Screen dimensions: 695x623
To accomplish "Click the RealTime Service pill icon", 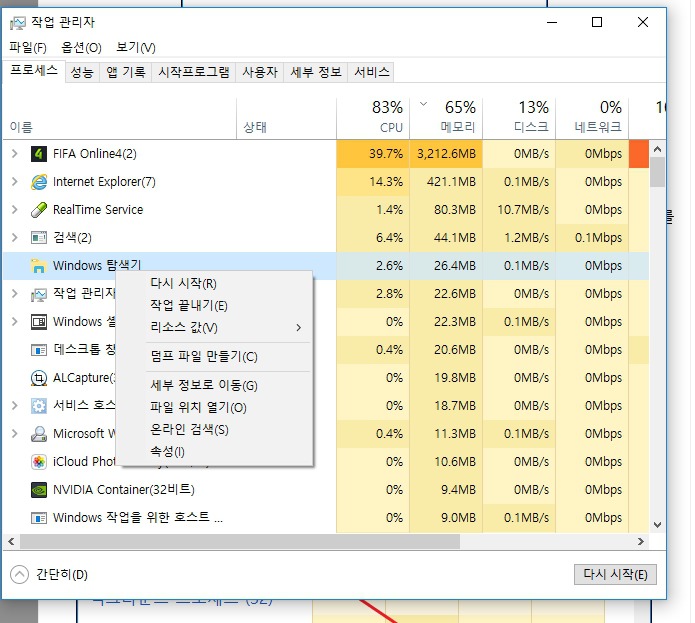I will (39, 210).
